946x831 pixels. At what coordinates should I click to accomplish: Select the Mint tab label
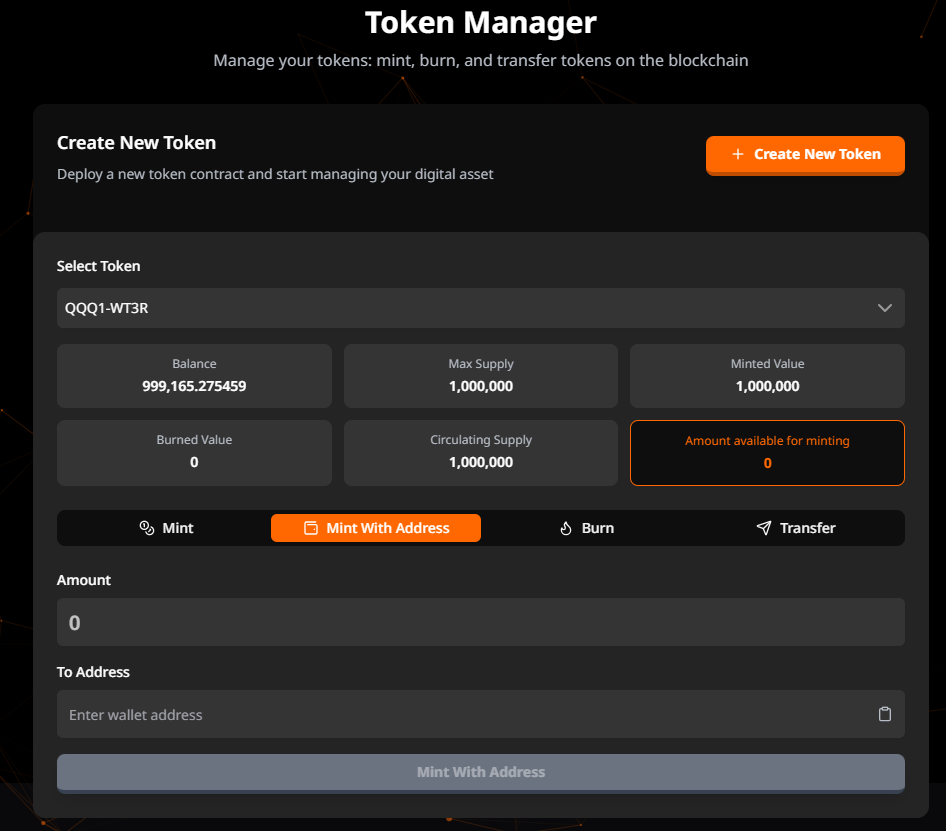pos(178,528)
